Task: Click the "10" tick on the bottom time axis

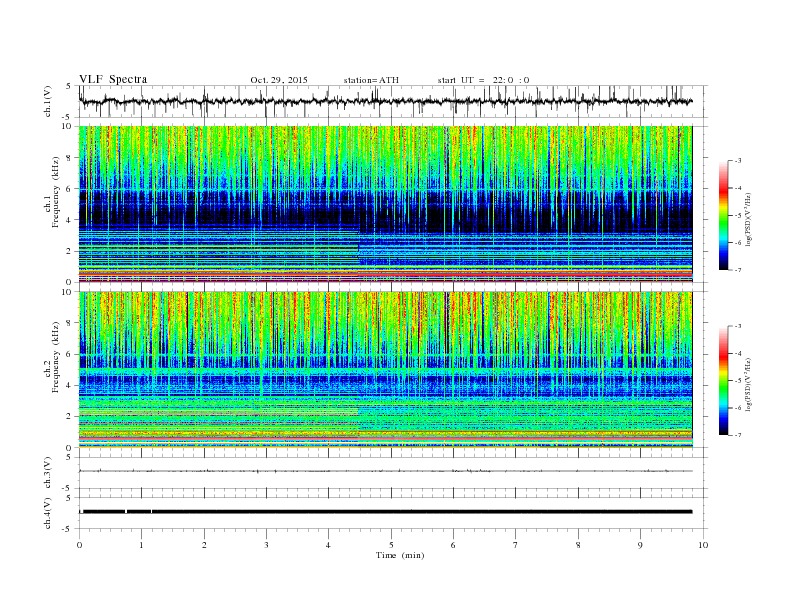Action: [x=703, y=545]
